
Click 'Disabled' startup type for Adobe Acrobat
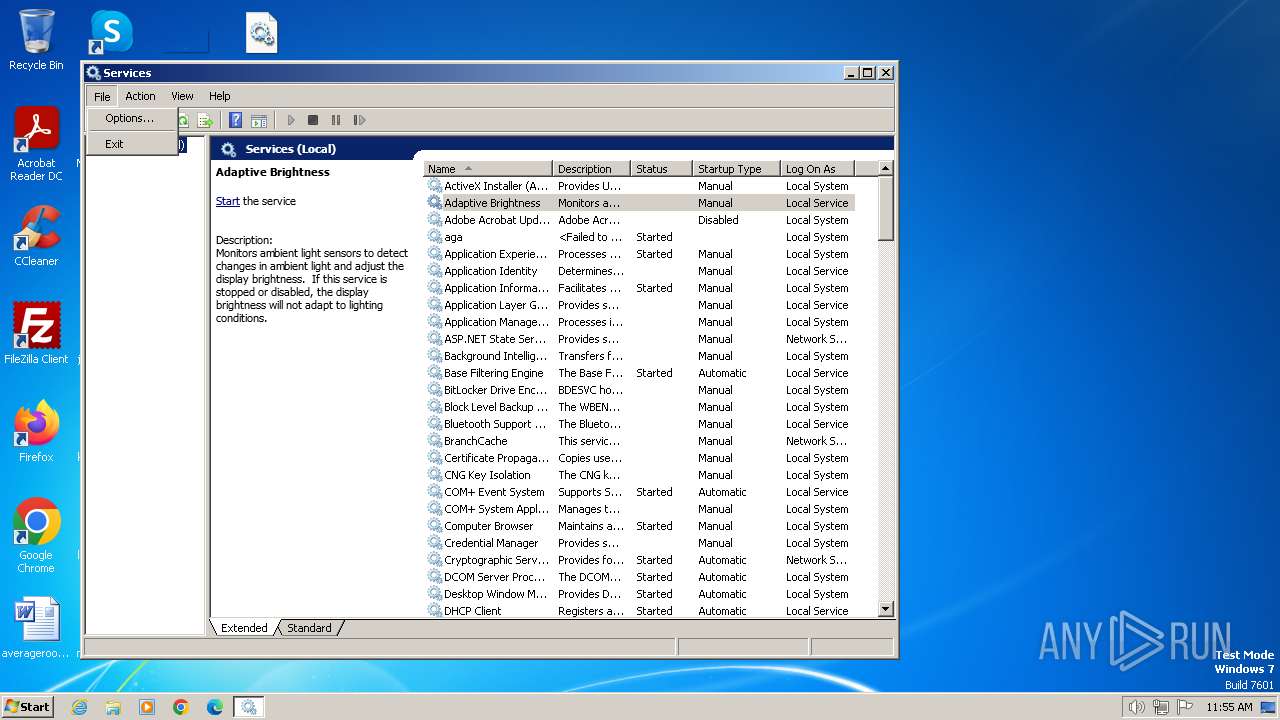click(x=718, y=220)
